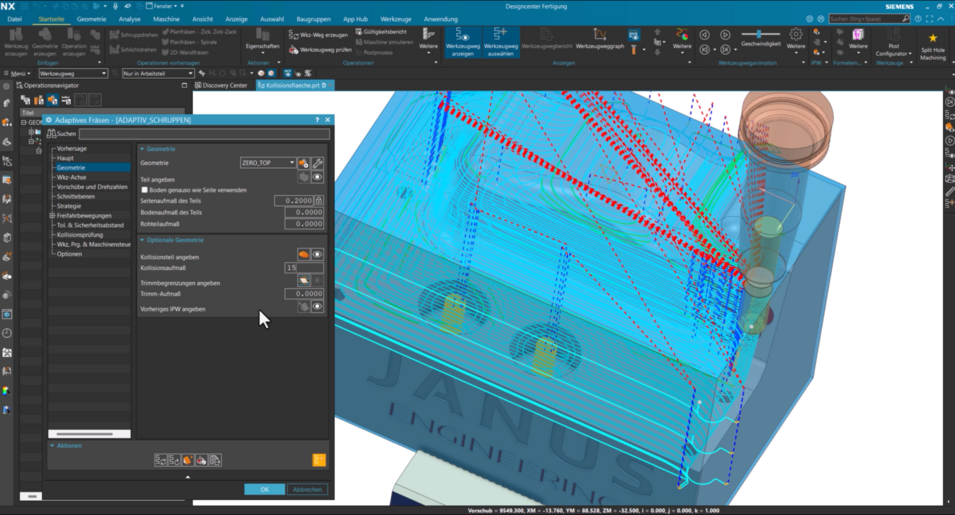Click the lock icon beside Seitenaufmaß value
This screenshot has height=515, width=955.
(x=319, y=200)
